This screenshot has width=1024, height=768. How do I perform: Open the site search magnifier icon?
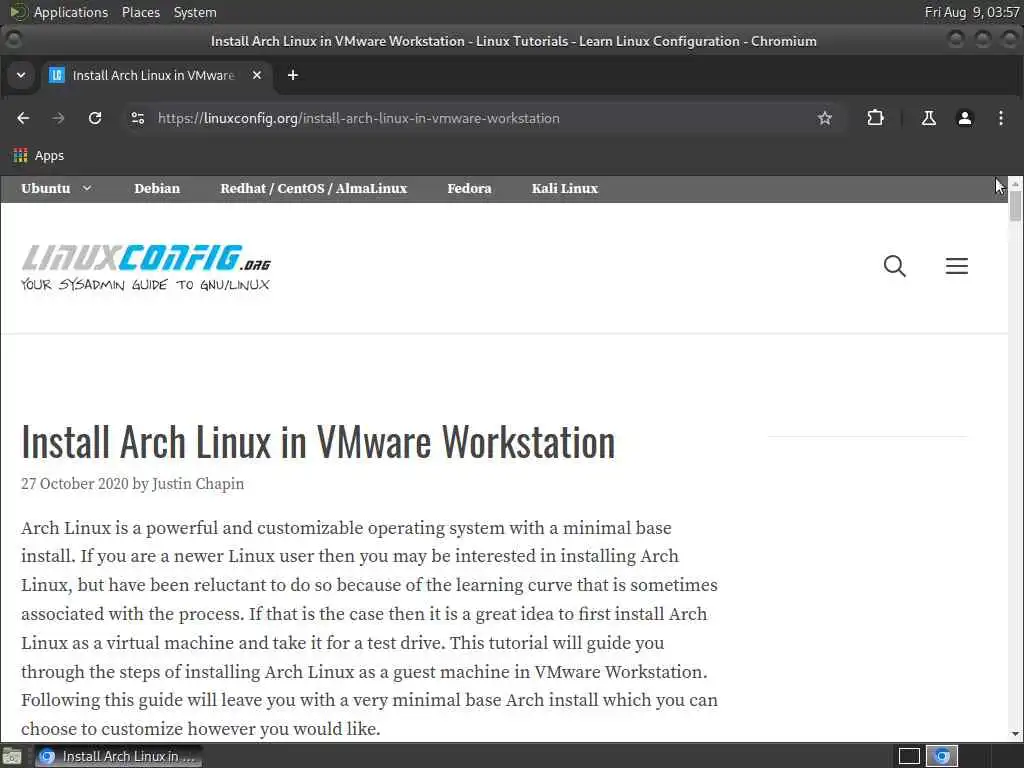(895, 266)
